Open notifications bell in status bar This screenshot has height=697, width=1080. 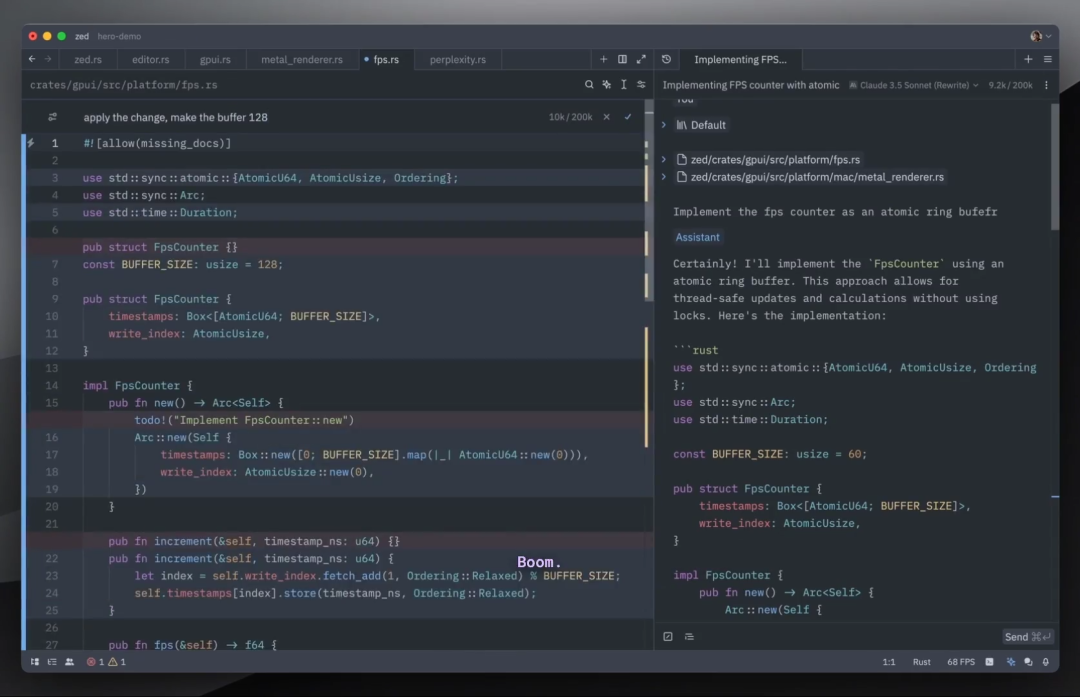[x=1046, y=661]
